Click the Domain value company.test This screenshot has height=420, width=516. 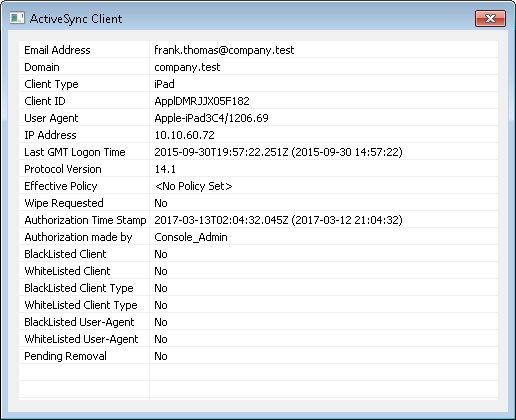click(x=187, y=67)
